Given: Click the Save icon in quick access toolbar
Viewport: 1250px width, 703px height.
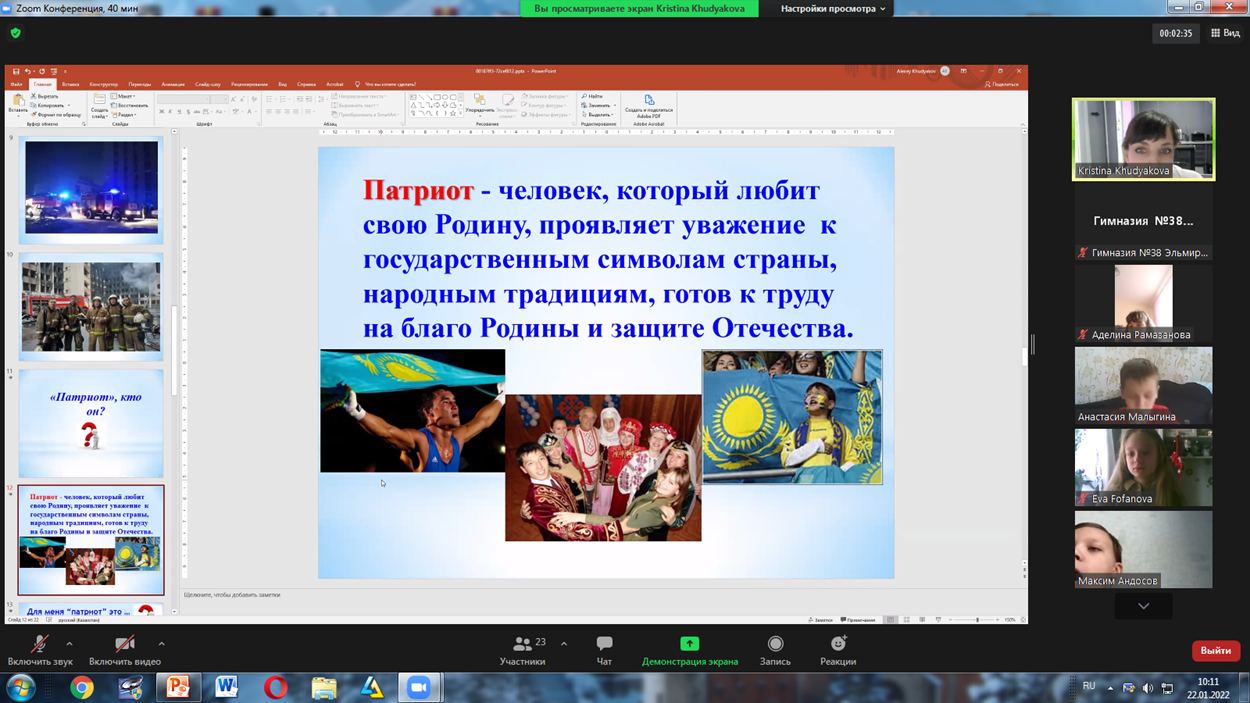Looking at the screenshot, I should coord(16,72).
